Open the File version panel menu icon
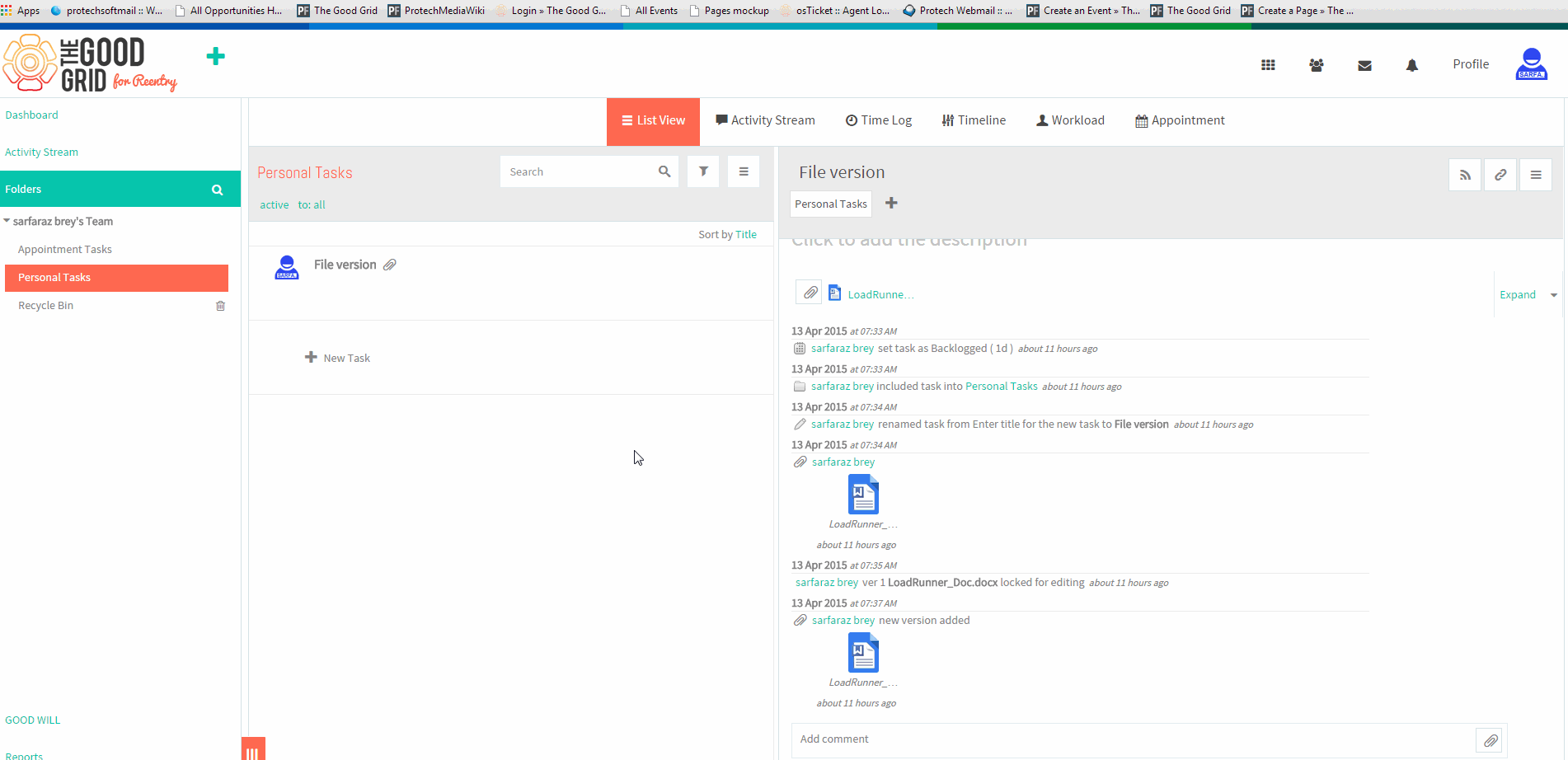The image size is (1568, 760). click(1536, 175)
